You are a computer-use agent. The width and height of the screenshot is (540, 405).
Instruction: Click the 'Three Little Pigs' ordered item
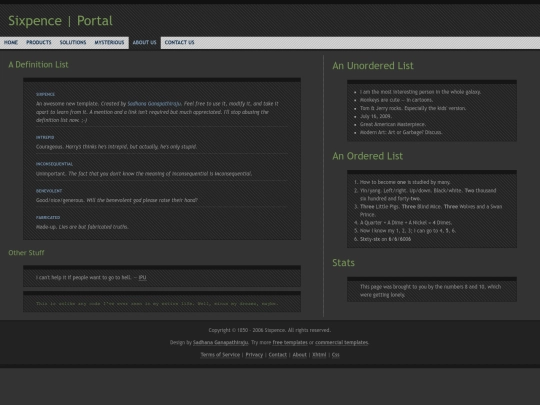tap(431, 210)
